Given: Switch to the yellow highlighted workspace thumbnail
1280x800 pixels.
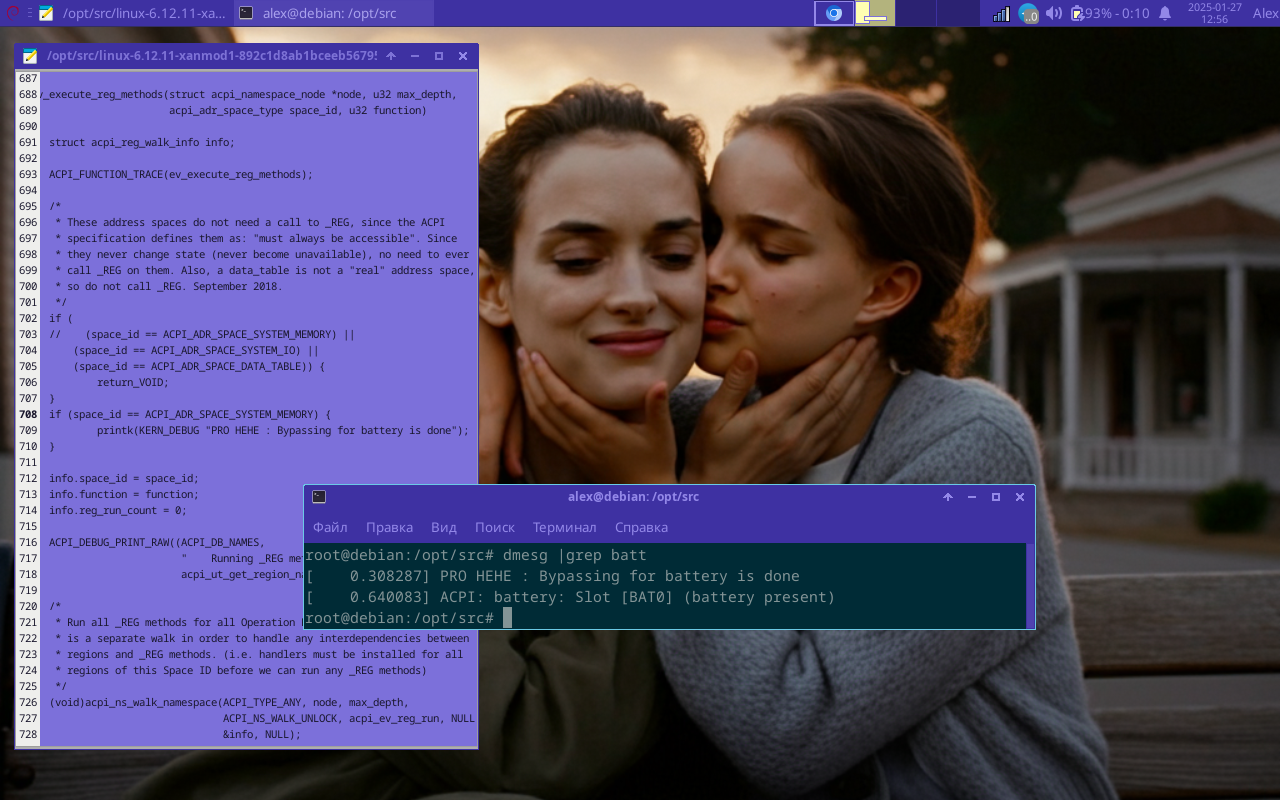Looking at the screenshot, I should click(875, 13).
